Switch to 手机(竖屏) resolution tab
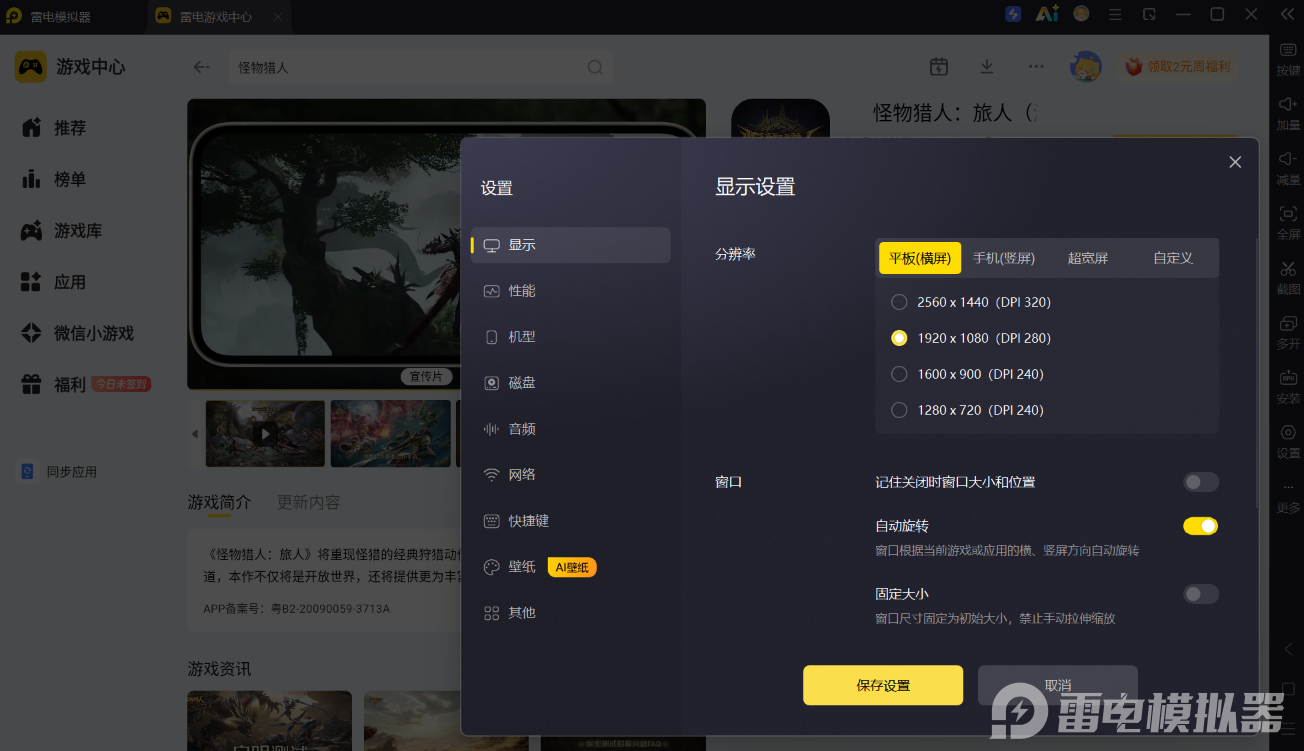The width and height of the screenshot is (1304, 751). 1004,258
